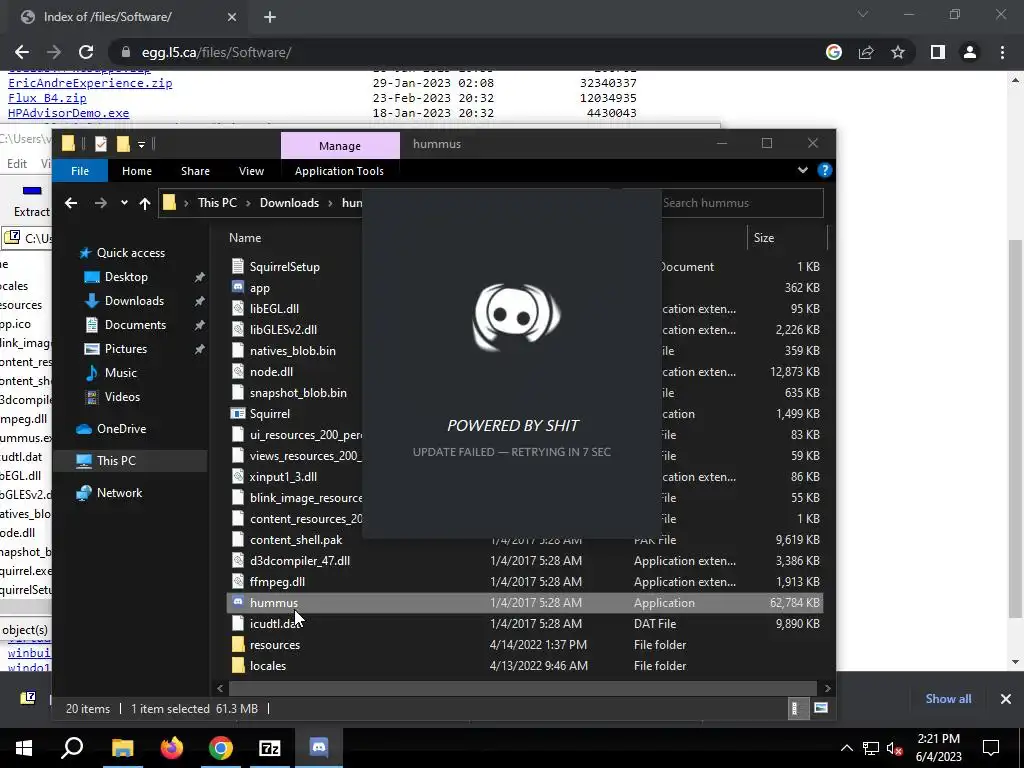The width and height of the screenshot is (1024, 768).
Task: Focus the Search hummus field
Action: coord(742,203)
